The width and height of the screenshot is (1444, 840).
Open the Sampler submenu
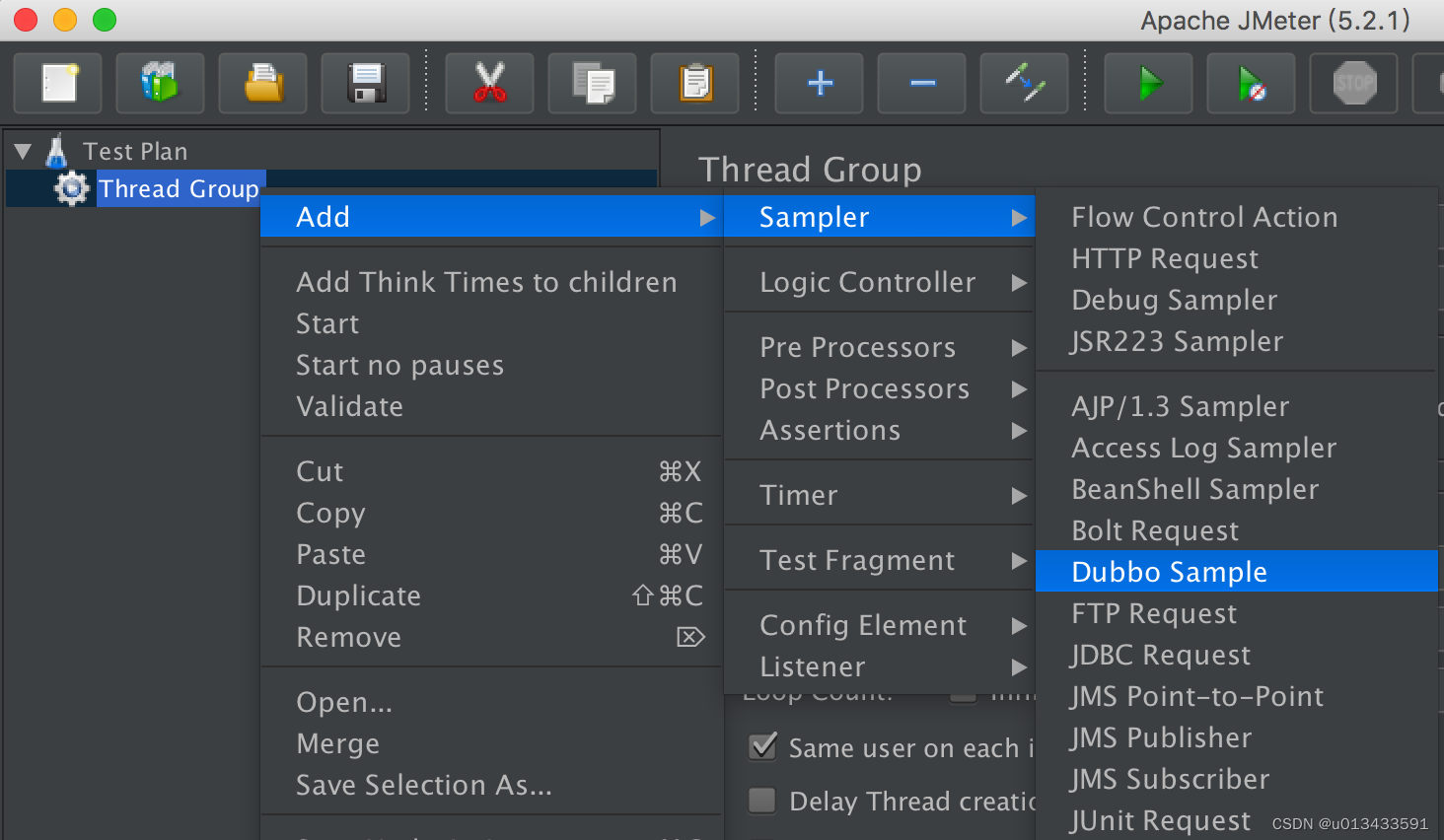pyautogui.click(x=879, y=217)
